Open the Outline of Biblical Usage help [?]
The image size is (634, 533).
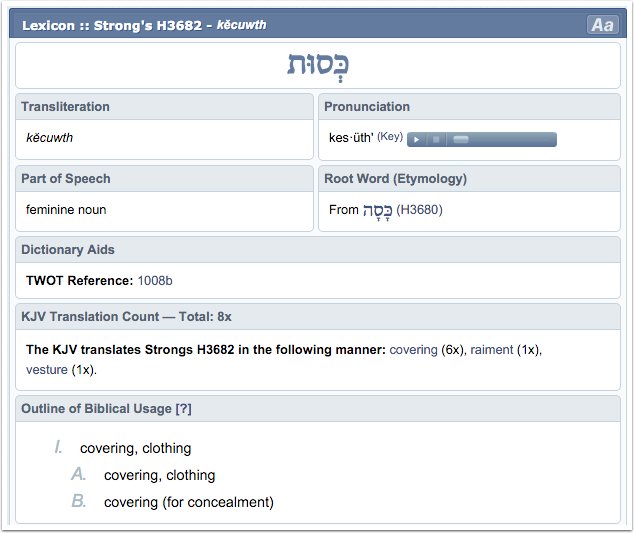coord(183,409)
